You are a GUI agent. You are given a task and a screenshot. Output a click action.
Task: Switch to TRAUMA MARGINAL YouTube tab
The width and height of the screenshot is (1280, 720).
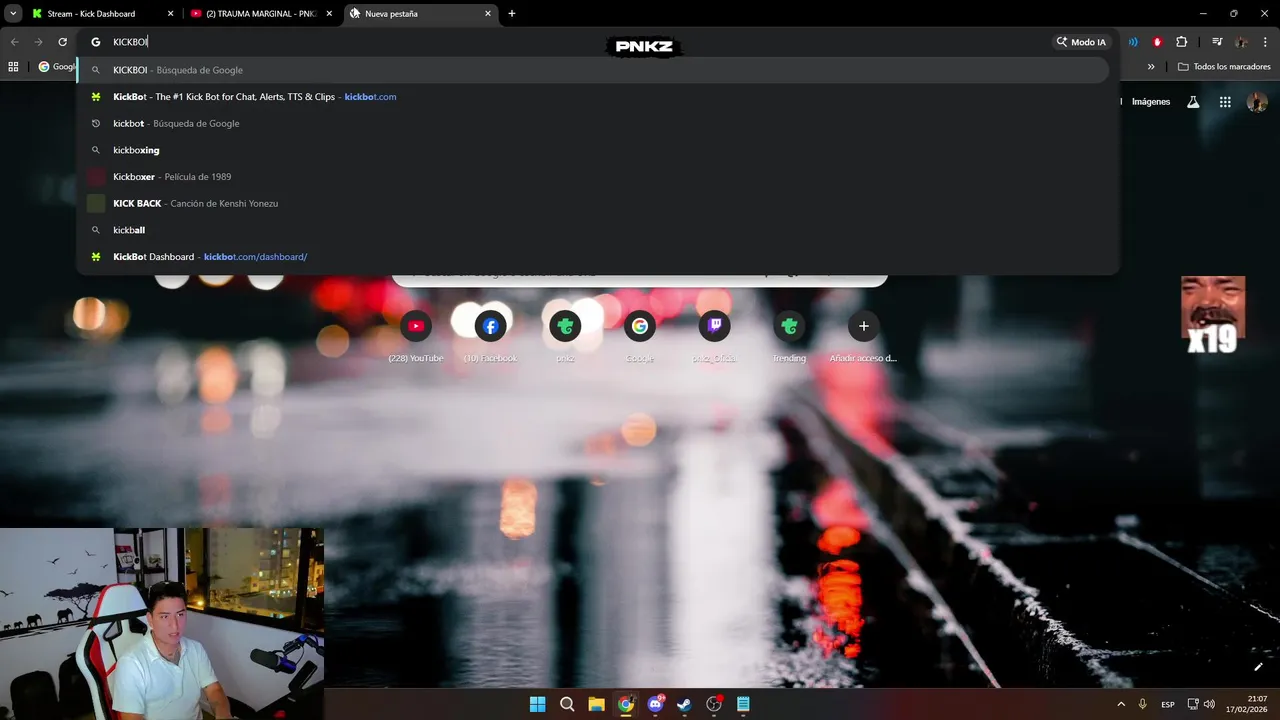pos(262,14)
